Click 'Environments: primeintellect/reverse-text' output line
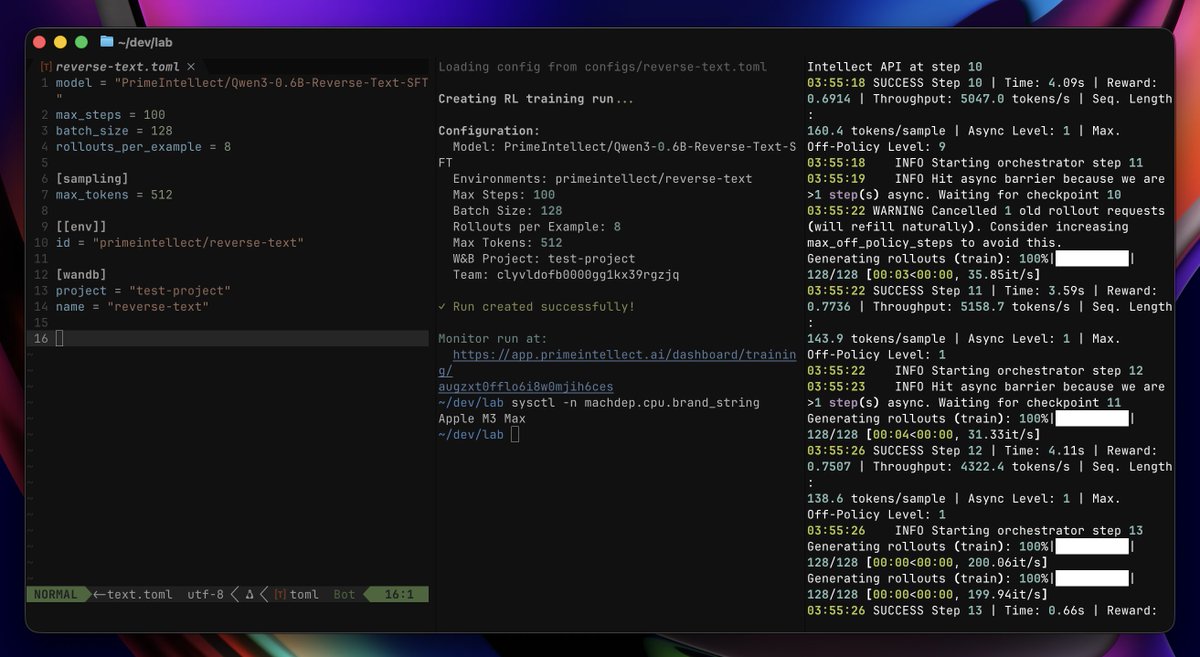1200x657 pixels. (602, 179)
